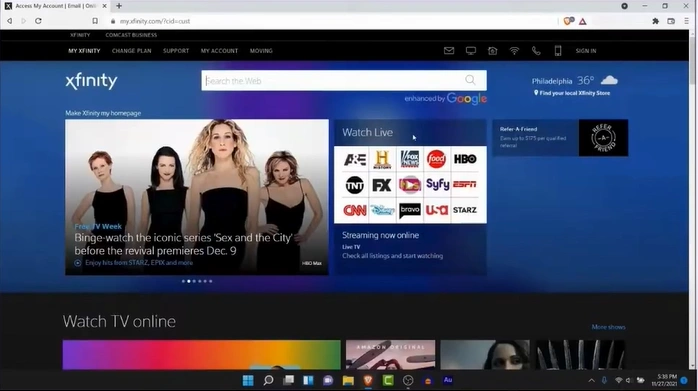
Task: Open the mobile phone icon in Xfinity header
Action: tap(558, 51)
